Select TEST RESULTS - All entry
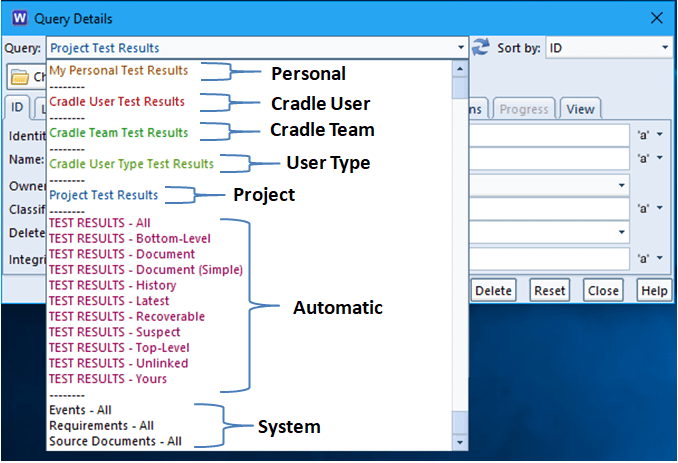 100,223
